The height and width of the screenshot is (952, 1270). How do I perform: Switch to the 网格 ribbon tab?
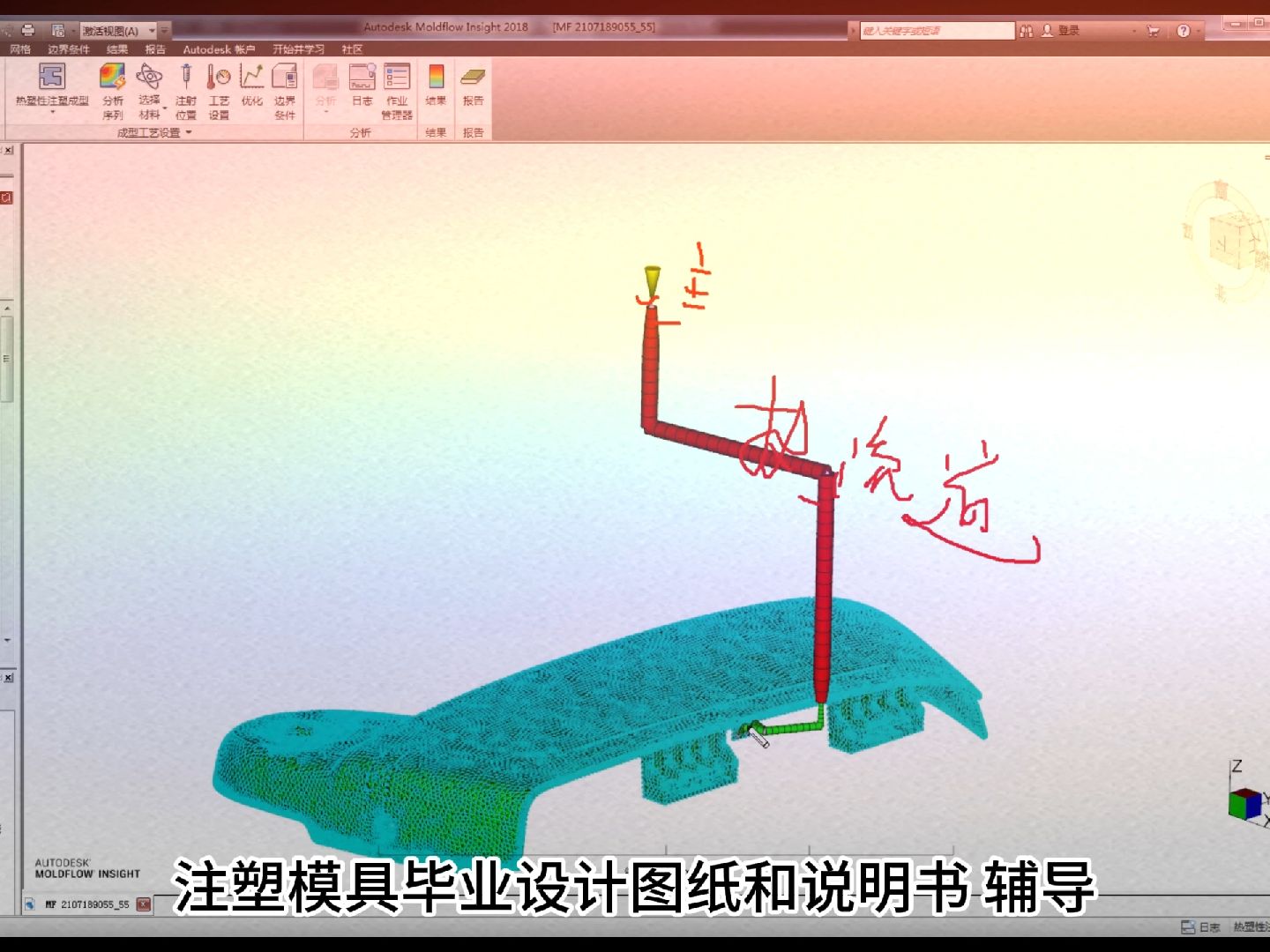coord(20,49)
